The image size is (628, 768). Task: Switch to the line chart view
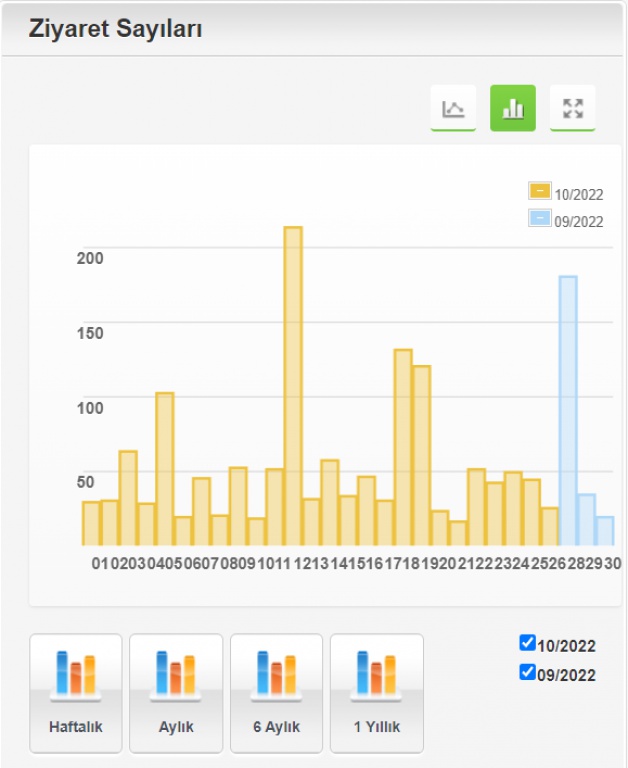(453, 108)
